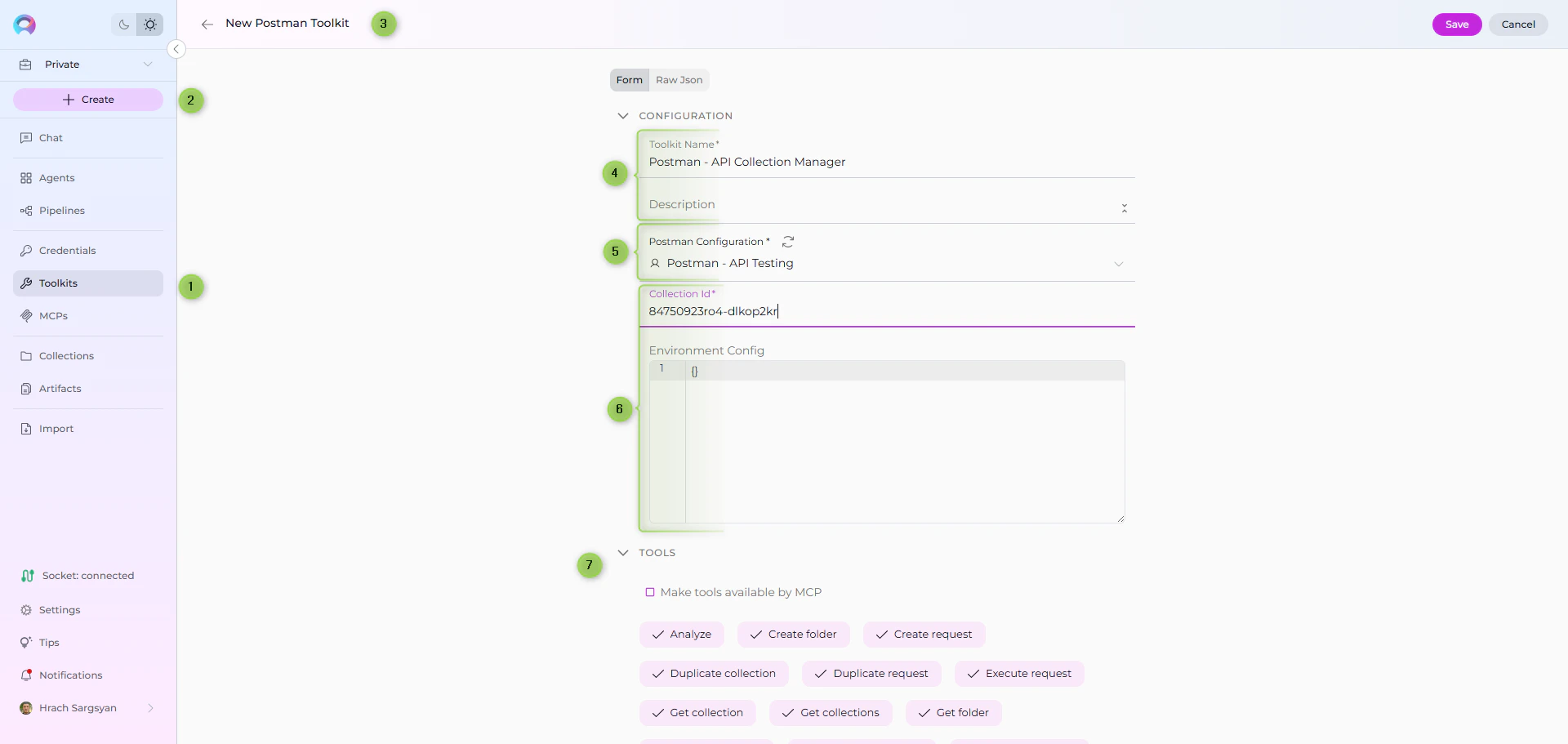Collapse the TOOLS section
The image size is (1568, 744).
tap(623, 552)
